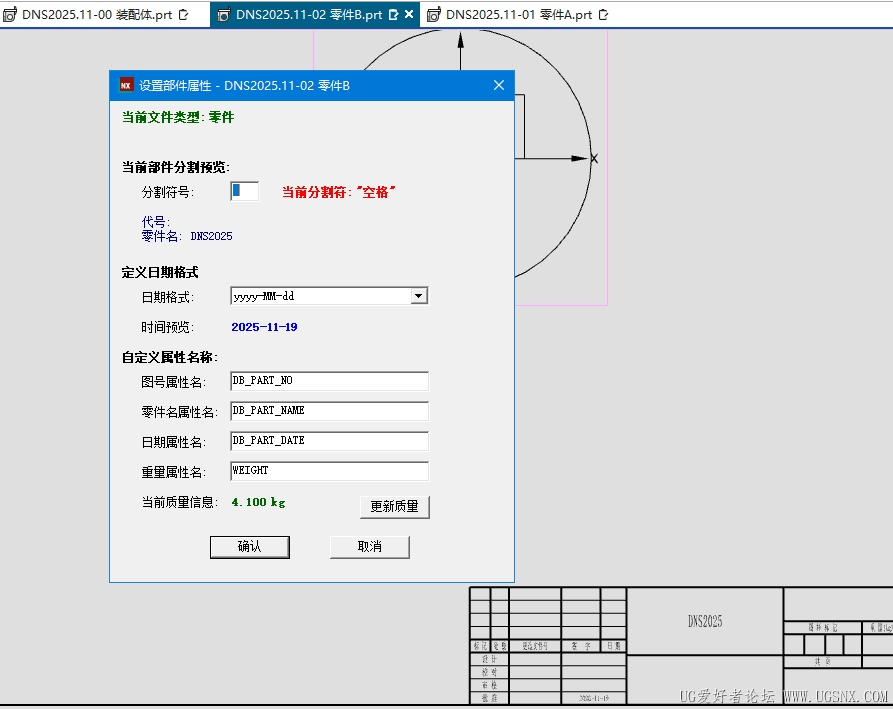893x709 pixels.
Task: Click DNS2025 in the drawing title block
Action: (705, 621)
